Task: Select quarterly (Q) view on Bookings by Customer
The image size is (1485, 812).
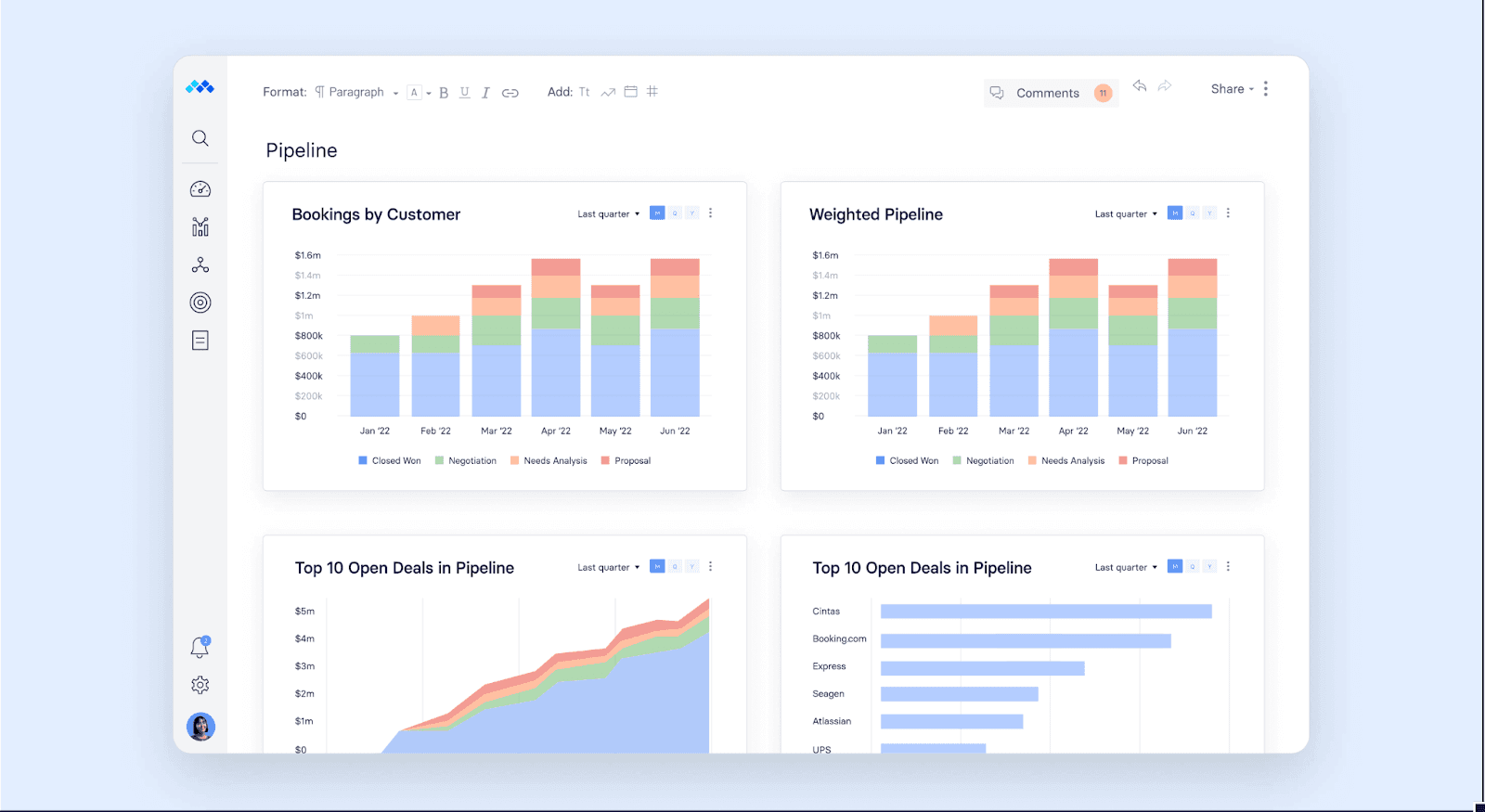Action: tap(675, 213)
